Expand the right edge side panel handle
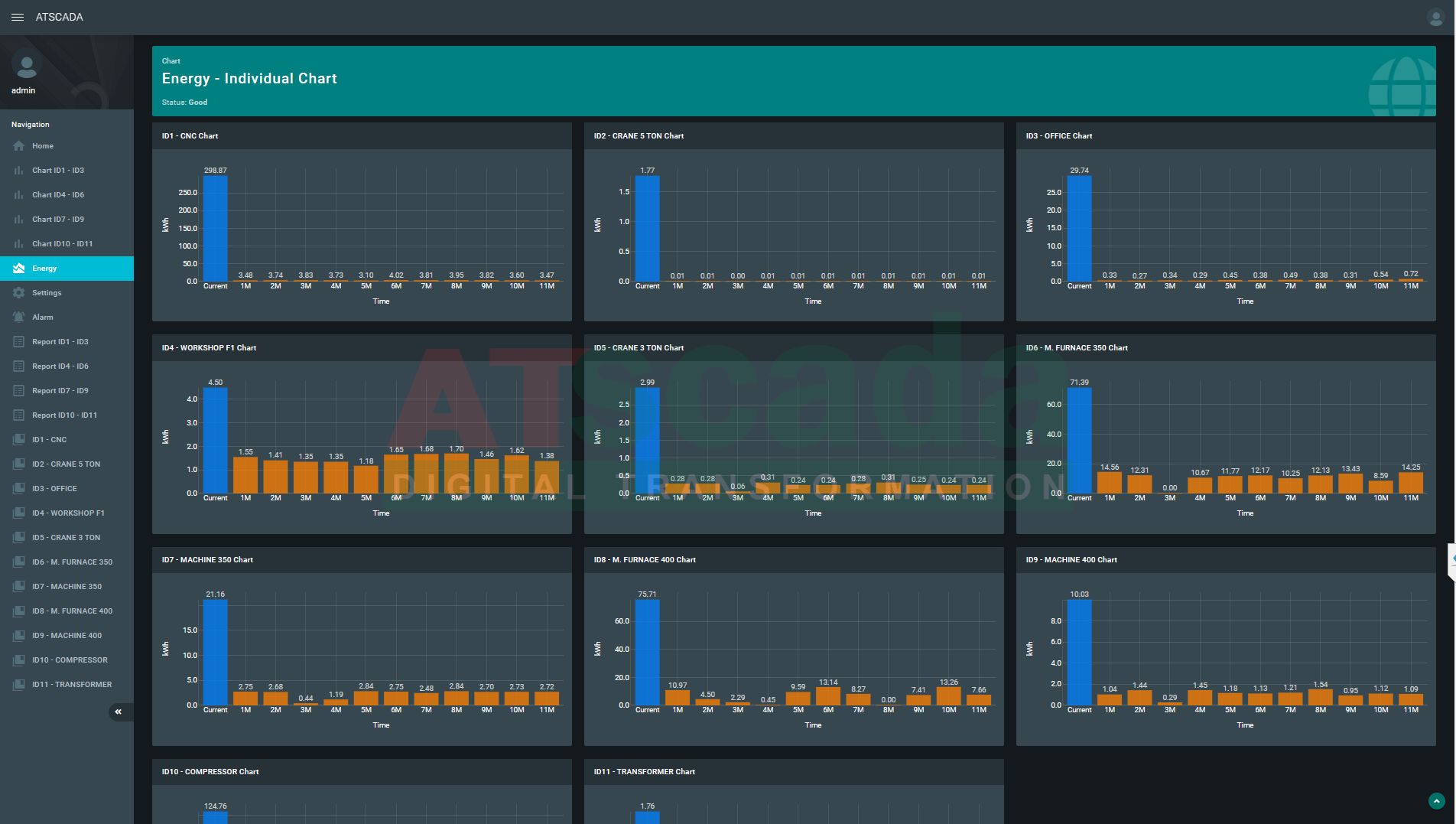The height and width of the screenshot is (824, 1456). pyautogui.click(x=1451, y=561)
